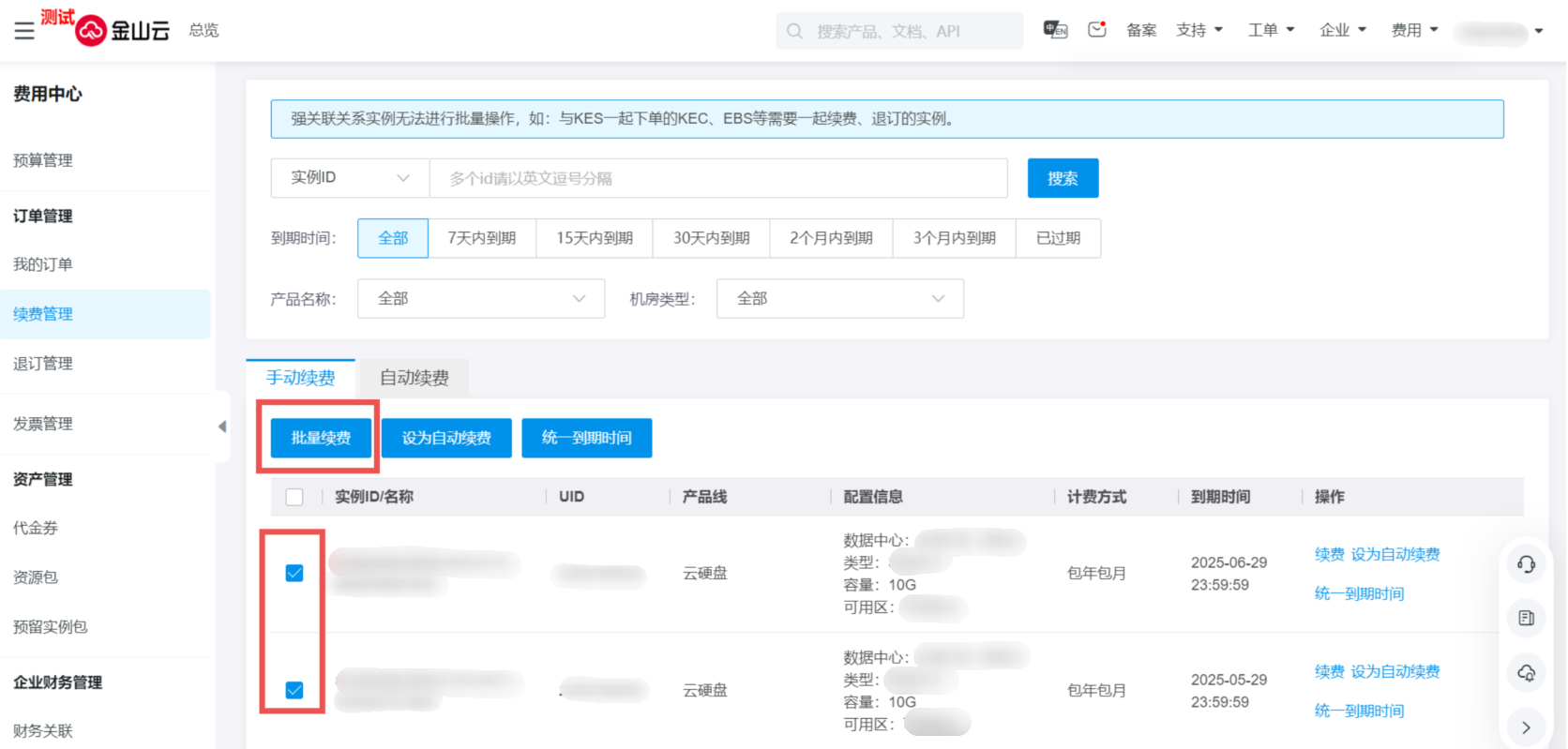Viewport: 1568px width, 749px height.
Task: Uncheck the instance expiring 2025-05-29
Action: [294, 690]
